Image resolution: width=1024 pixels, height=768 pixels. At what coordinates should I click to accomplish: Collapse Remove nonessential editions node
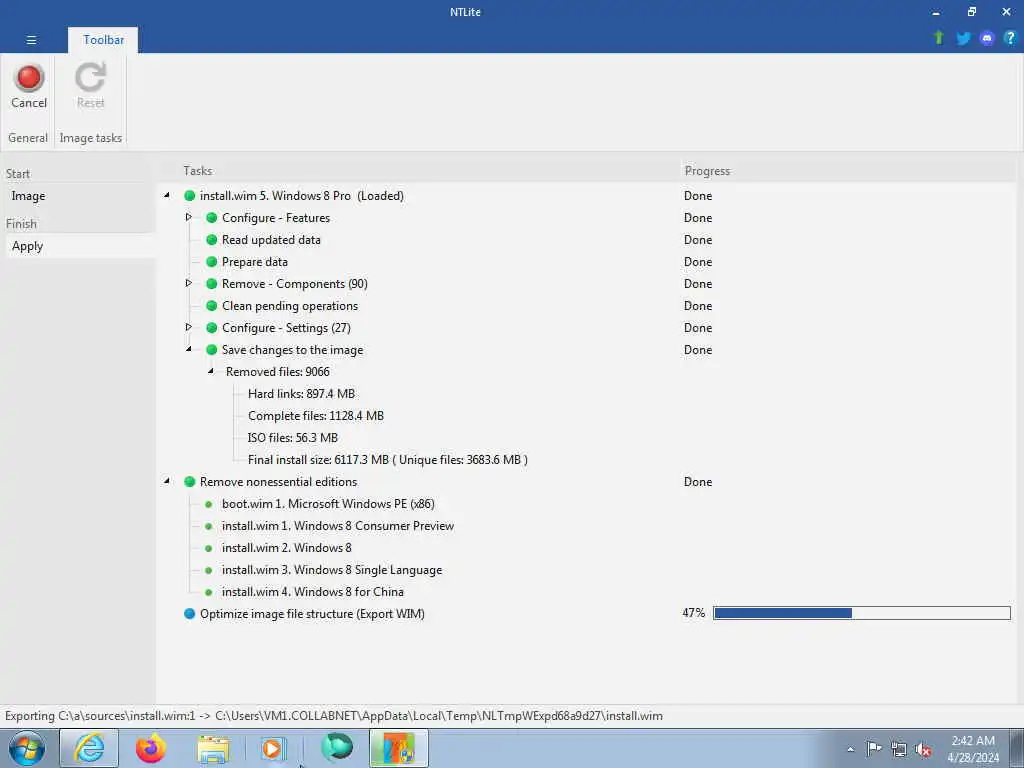click(167, 481)
